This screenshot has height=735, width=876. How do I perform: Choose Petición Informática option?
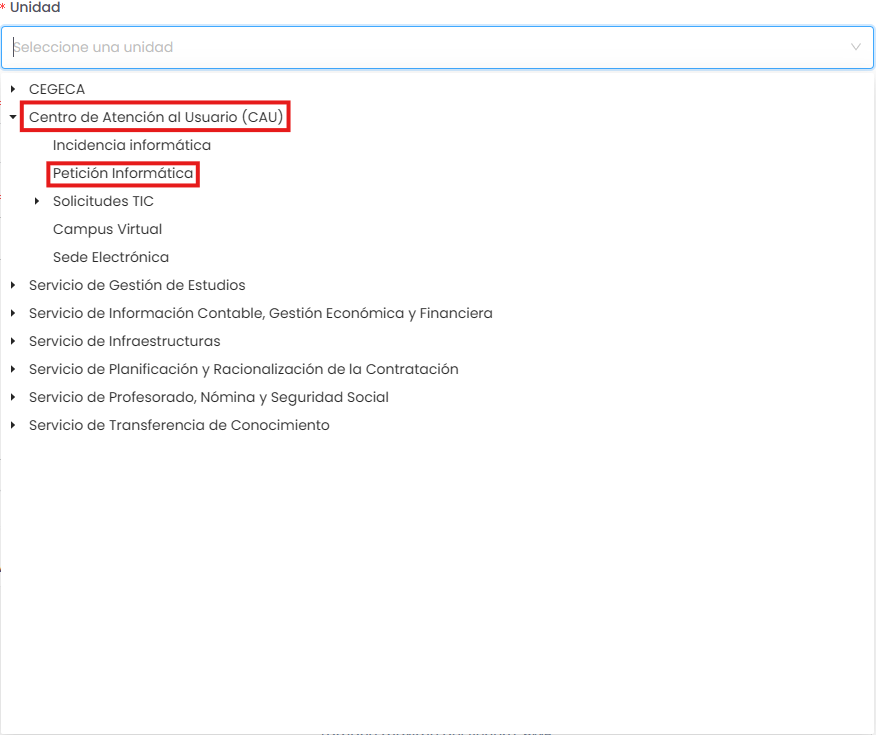pyautogui.click(x=123, y=173)
